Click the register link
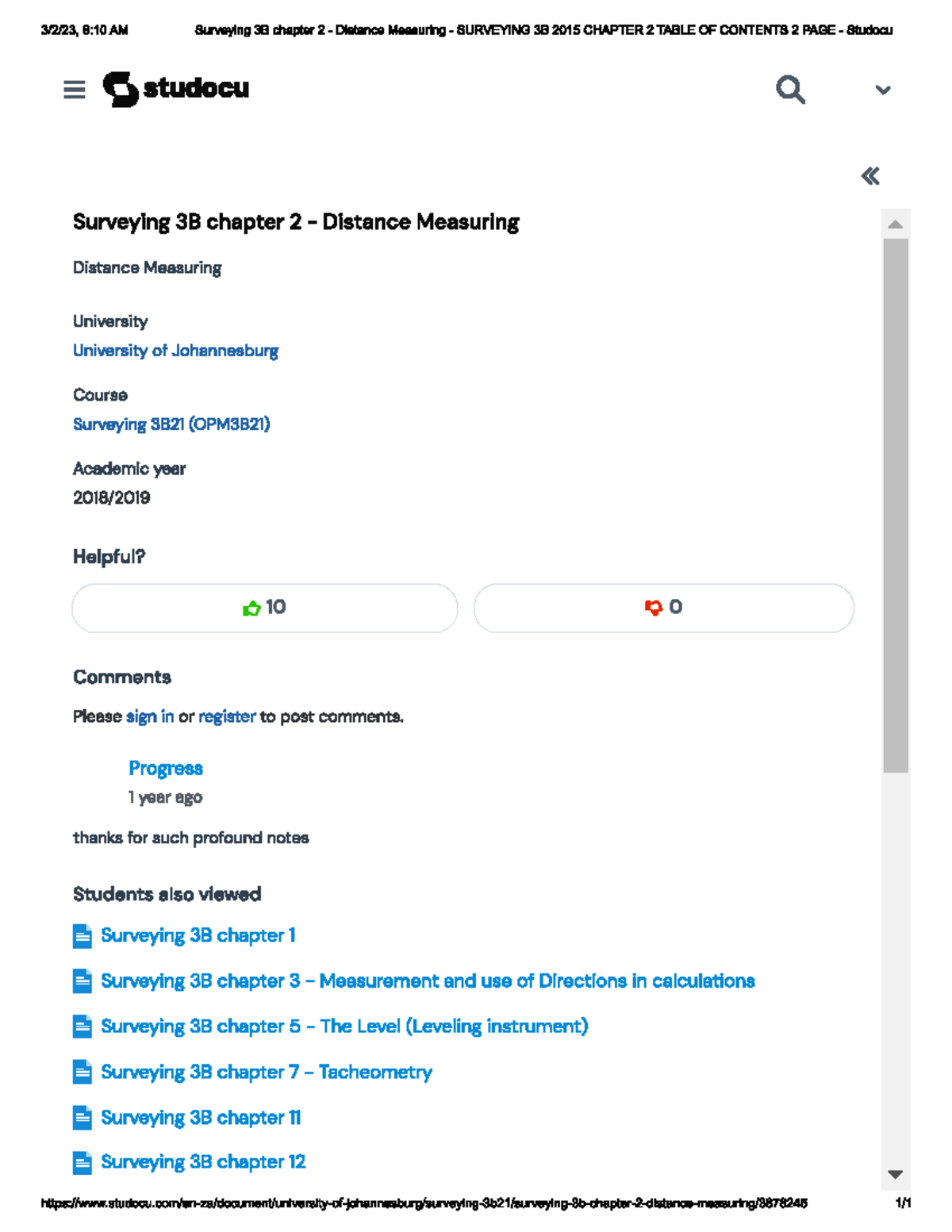952x1232 pixels. [227, 717]
